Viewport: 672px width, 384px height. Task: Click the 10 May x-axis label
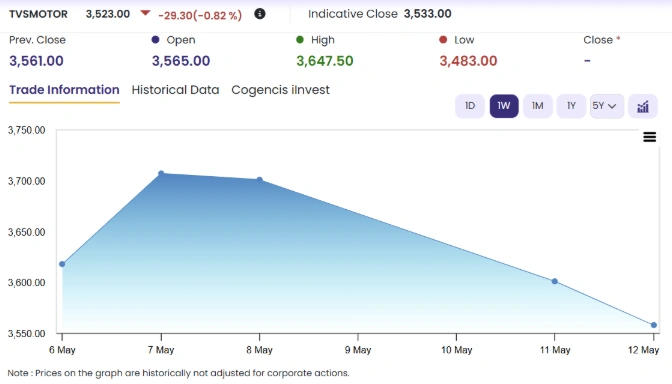coord(456,350)
